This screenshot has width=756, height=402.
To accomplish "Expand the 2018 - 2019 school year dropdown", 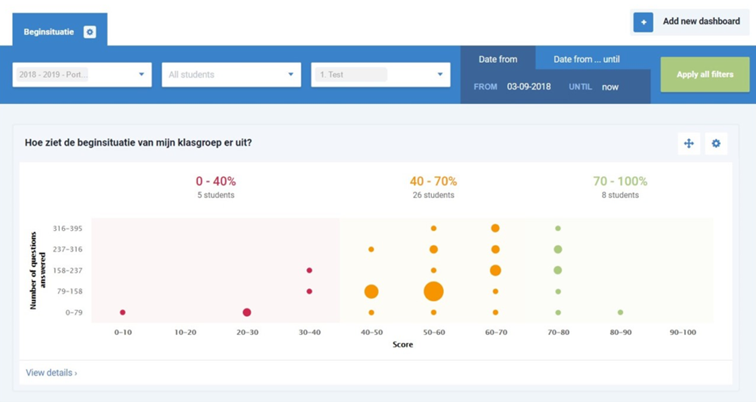I will 82,74.
